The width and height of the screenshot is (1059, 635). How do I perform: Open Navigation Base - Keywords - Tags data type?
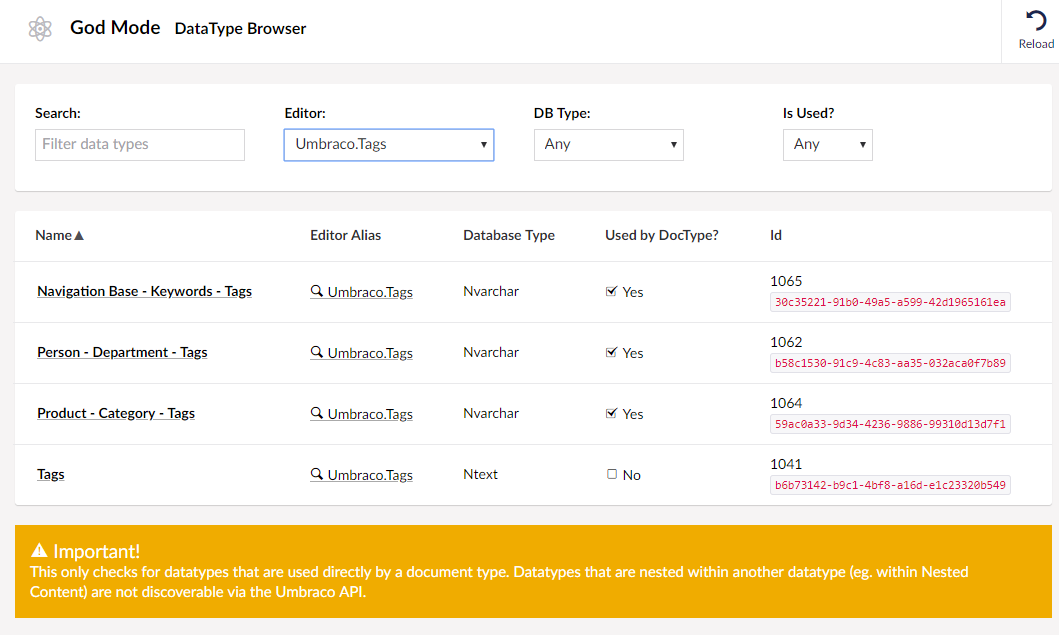145,291
